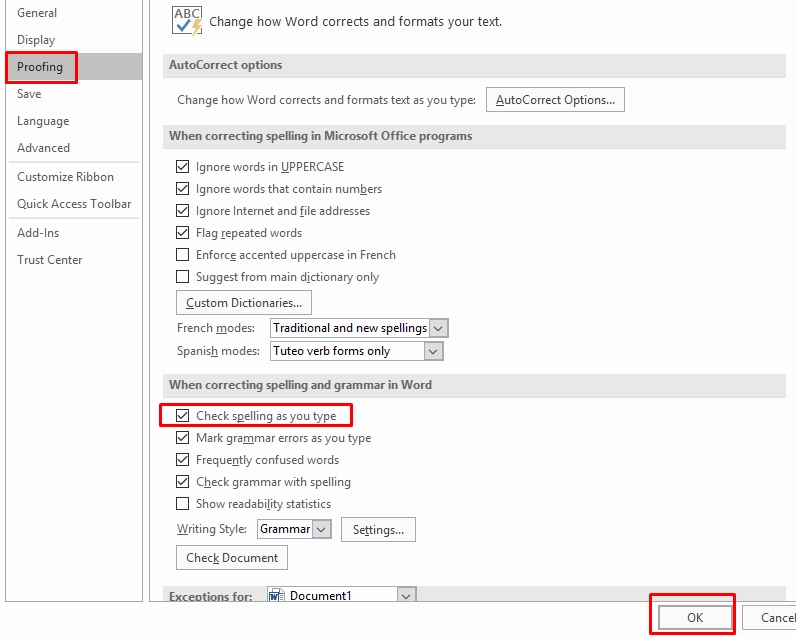Click 'AutoCorrect options' section heading
The image size is (796, 636).
(226, 65)
